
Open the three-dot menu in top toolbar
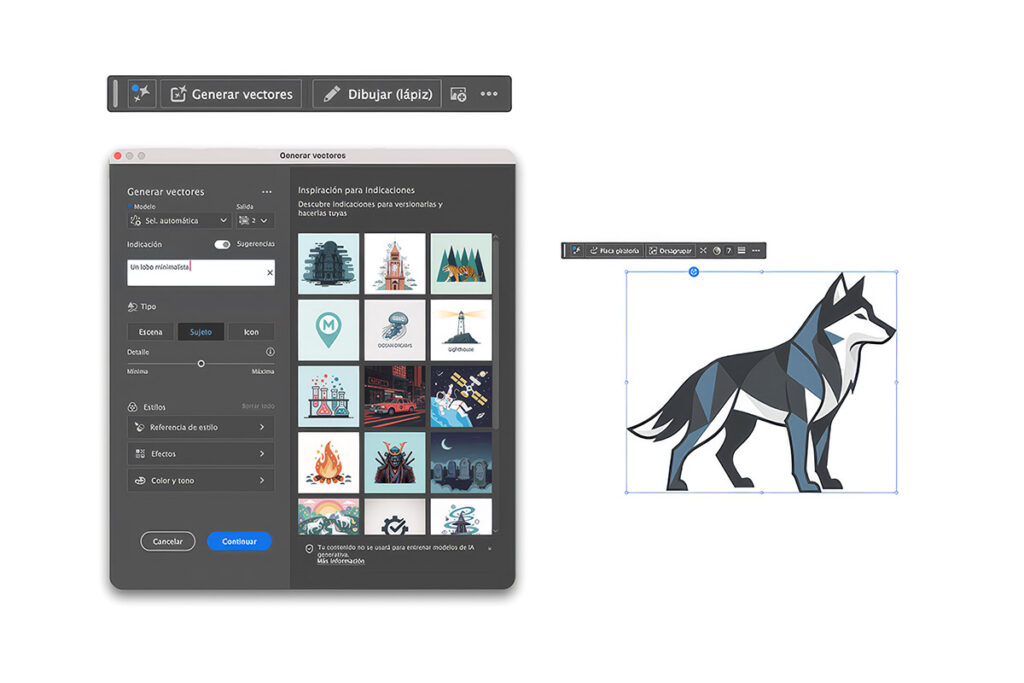coord(489,94)
